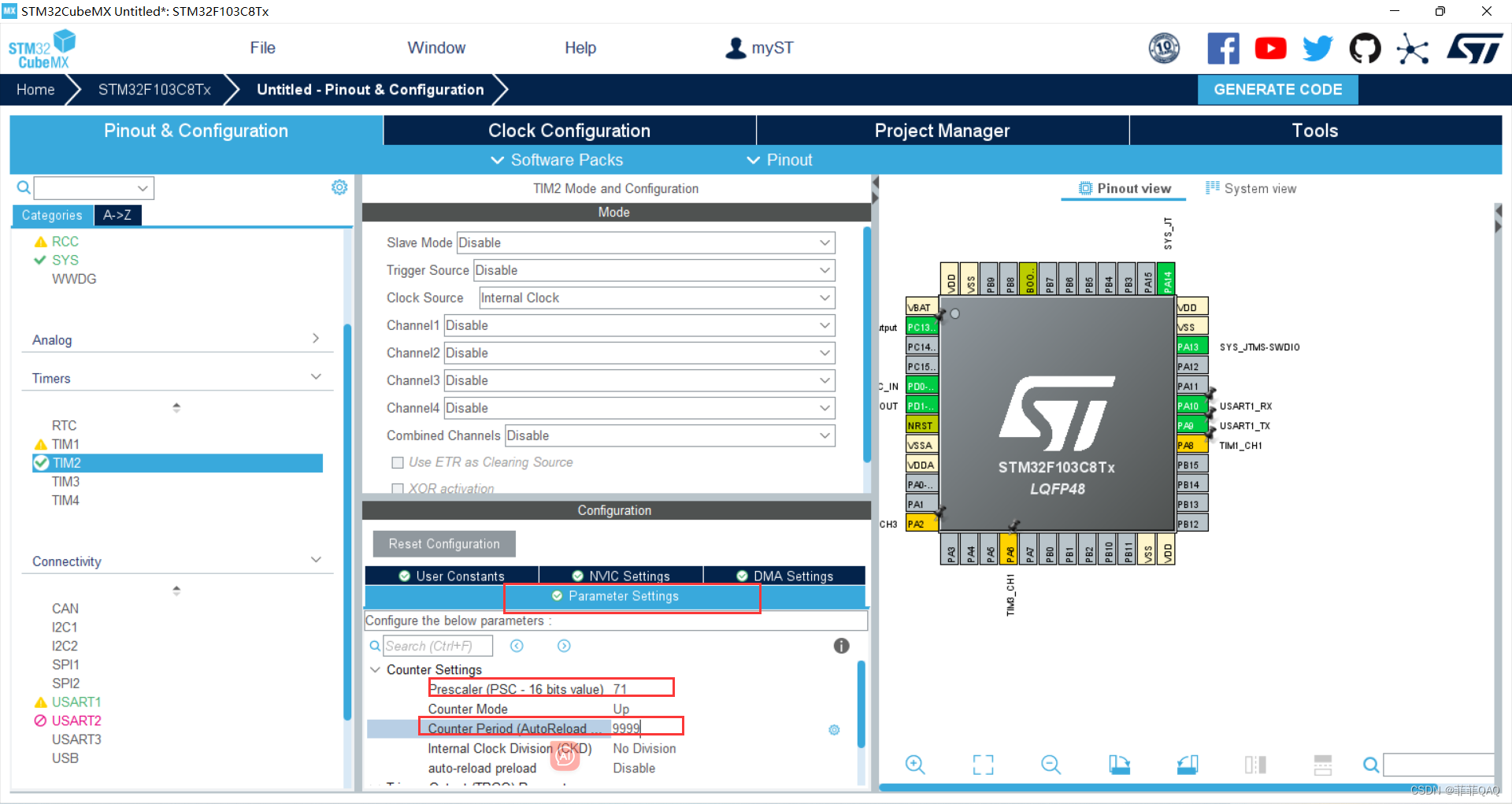Fit the chip to the view
Screen dimensions: 1512x804
pos(983,765)
